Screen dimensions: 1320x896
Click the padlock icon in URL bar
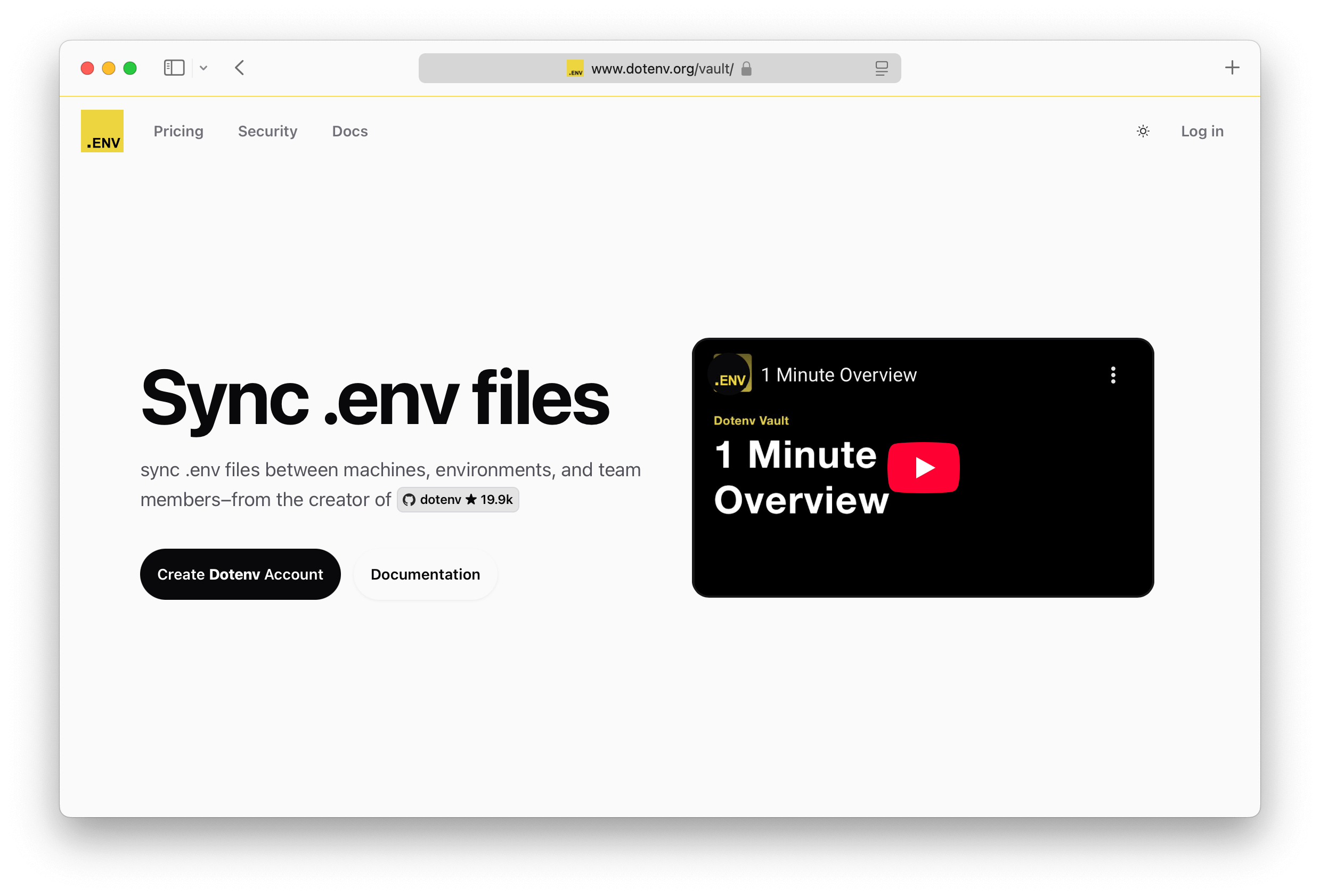click(746, 69)
